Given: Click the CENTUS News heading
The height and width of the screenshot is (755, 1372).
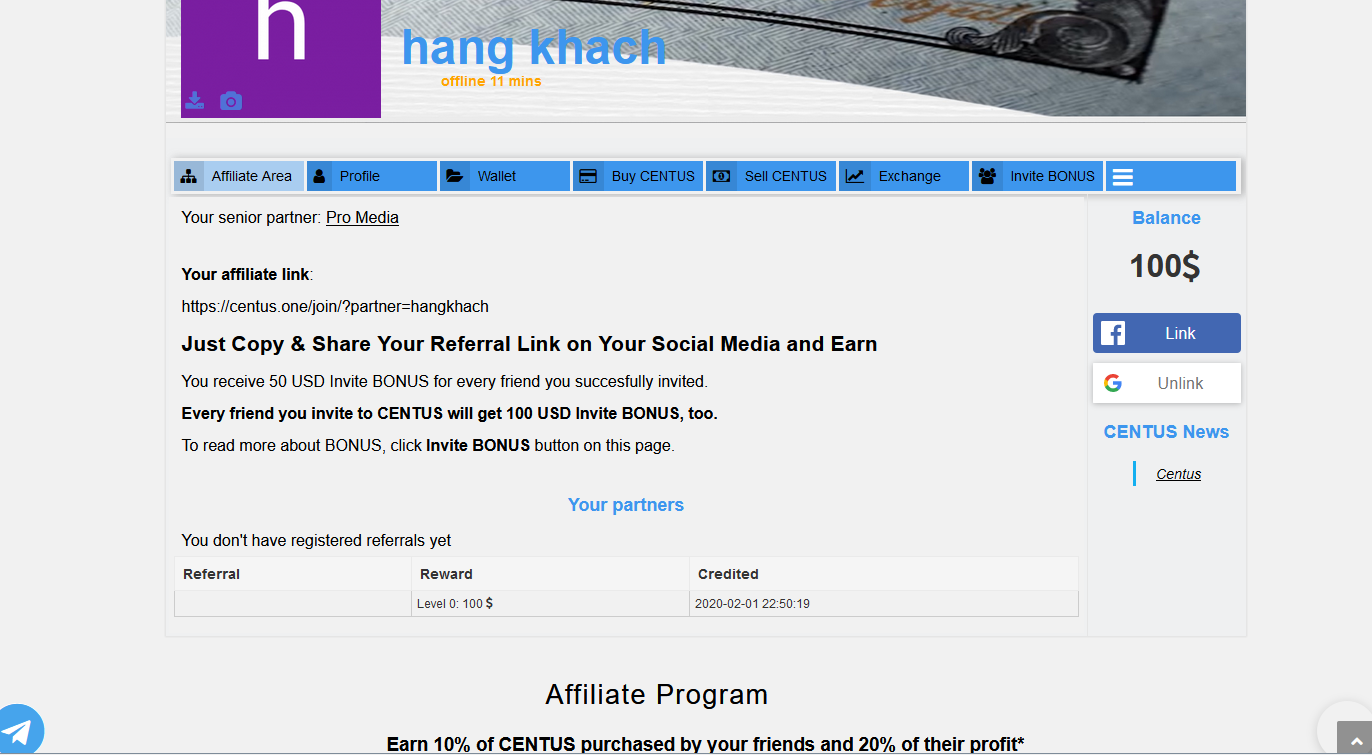Looking at the screenshot, I should (1167, 432).
